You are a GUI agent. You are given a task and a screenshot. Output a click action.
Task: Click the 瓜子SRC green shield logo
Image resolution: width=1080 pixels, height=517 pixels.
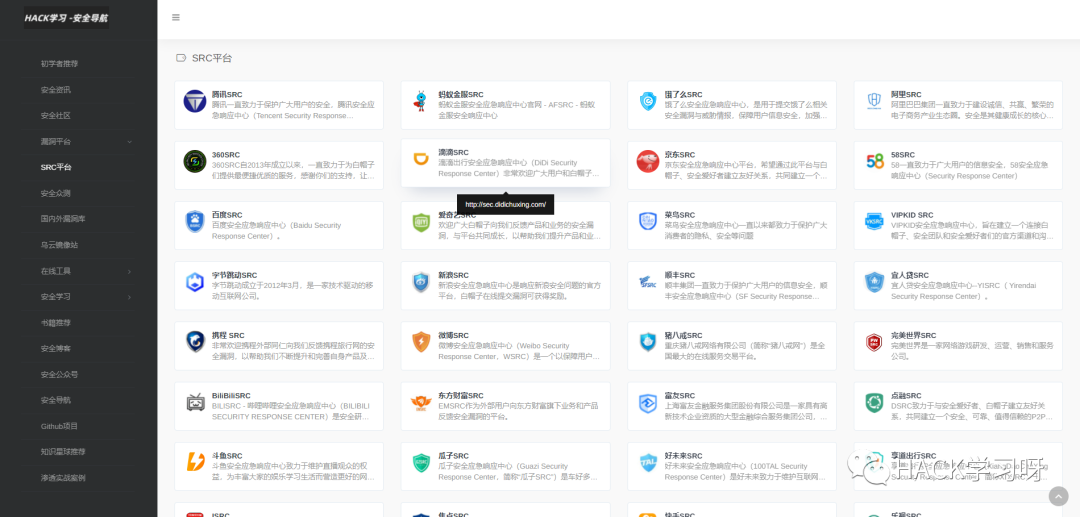pos(421,463)
